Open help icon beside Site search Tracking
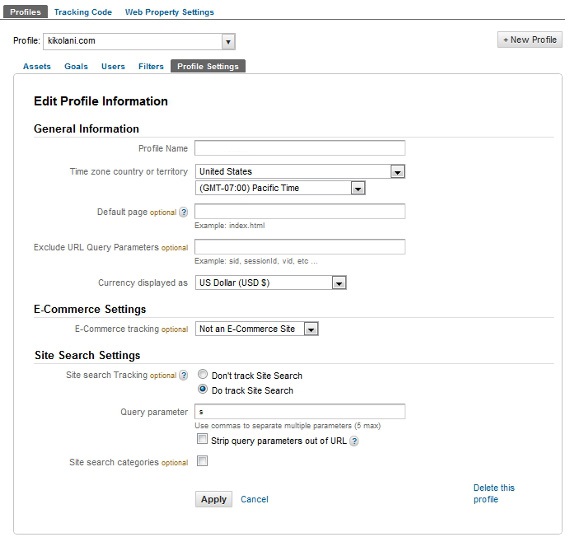Image resolution: width=570 pixels, height=537 pixels. coord(184,375)
